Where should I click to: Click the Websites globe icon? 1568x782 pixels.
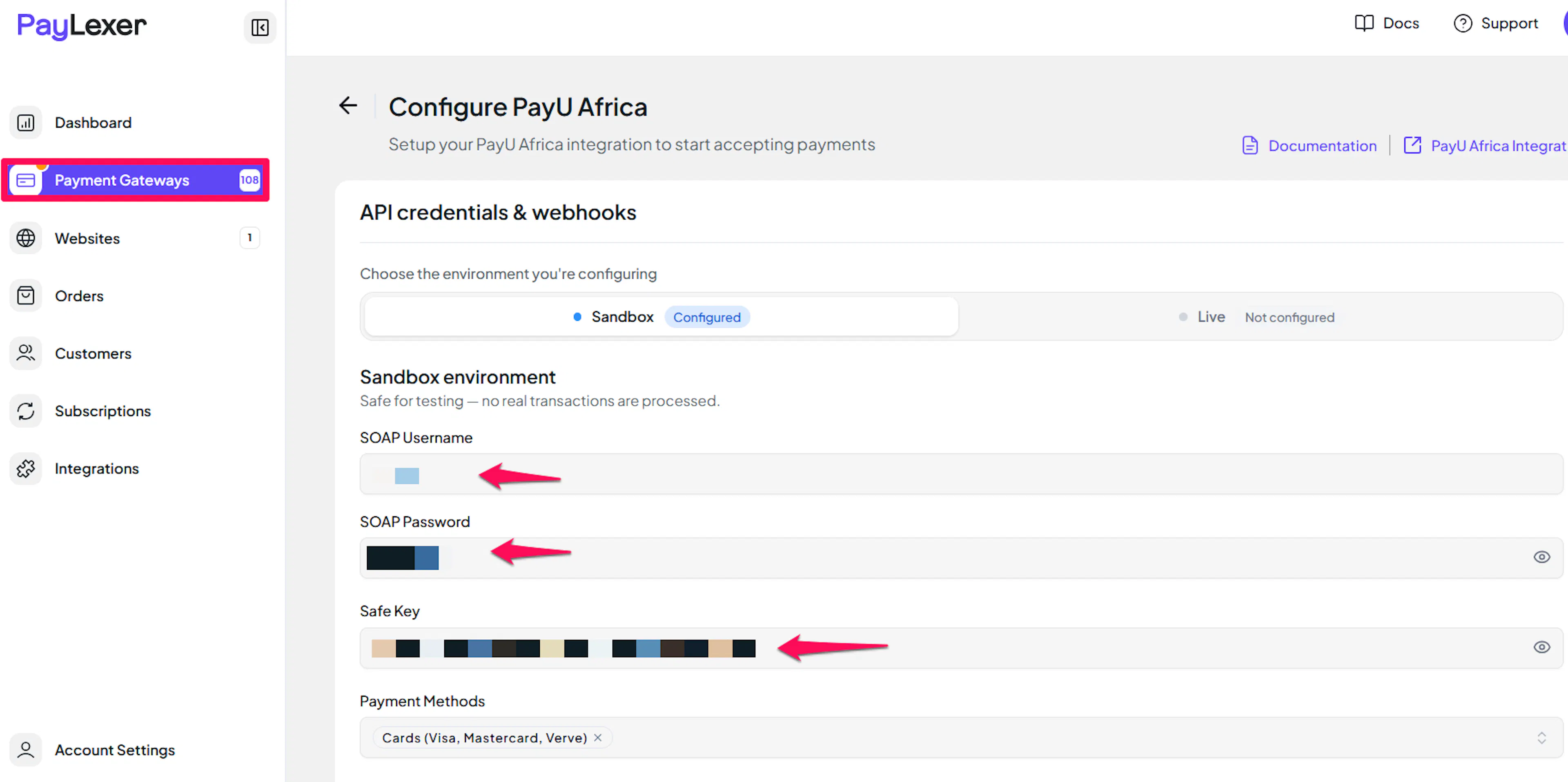click(x=26, y=238)
